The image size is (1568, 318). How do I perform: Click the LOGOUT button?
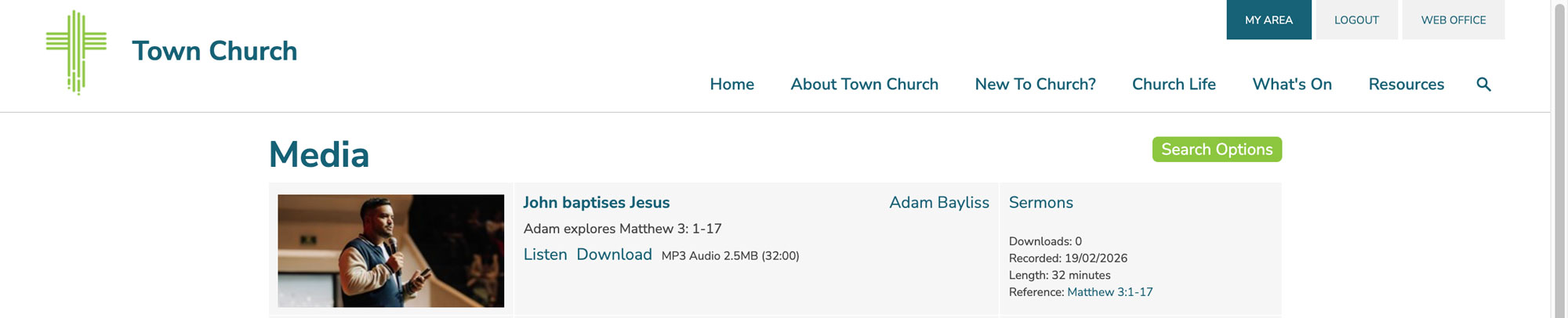(x=1356, y=20)
